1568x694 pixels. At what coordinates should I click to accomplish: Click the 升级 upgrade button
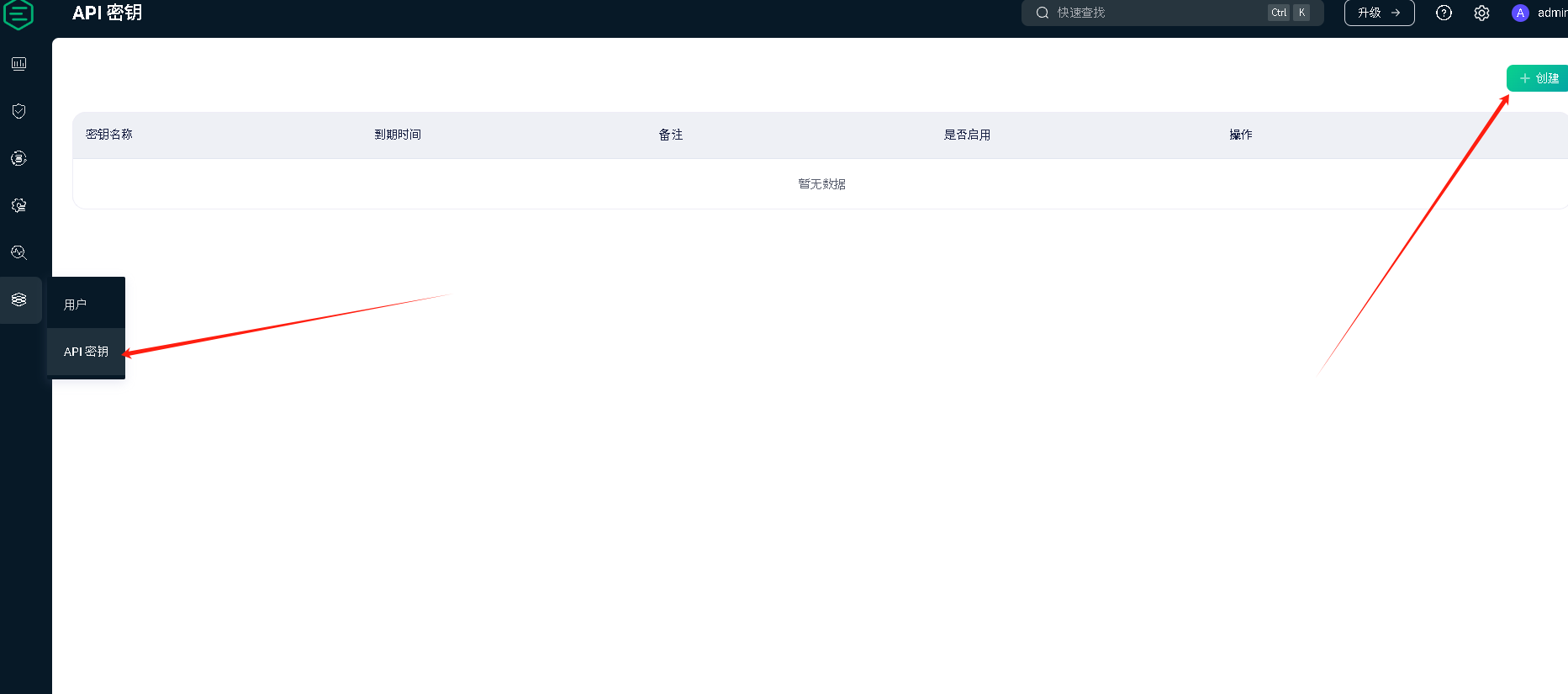1379,13
